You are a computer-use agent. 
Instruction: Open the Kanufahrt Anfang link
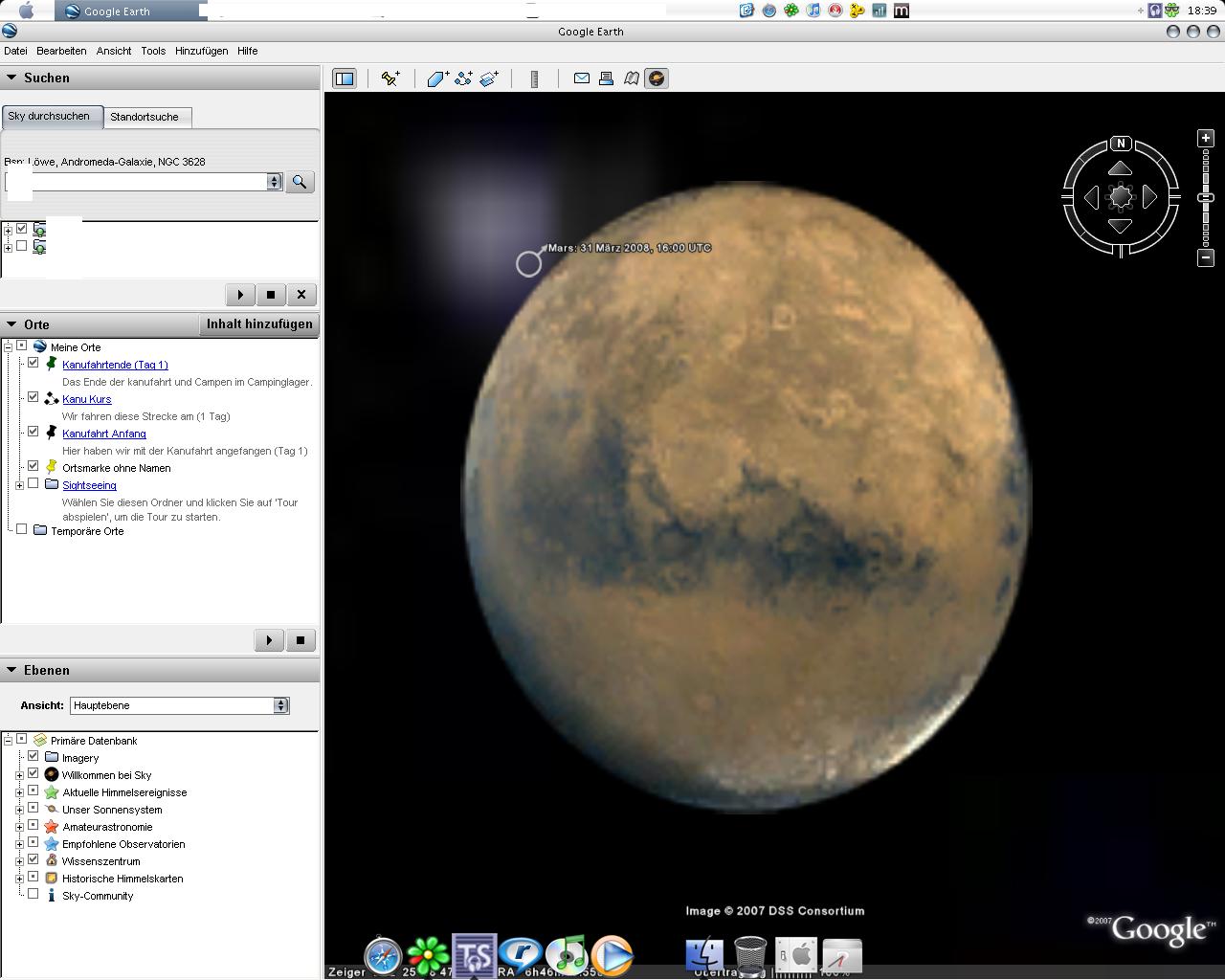click(104, 434)
